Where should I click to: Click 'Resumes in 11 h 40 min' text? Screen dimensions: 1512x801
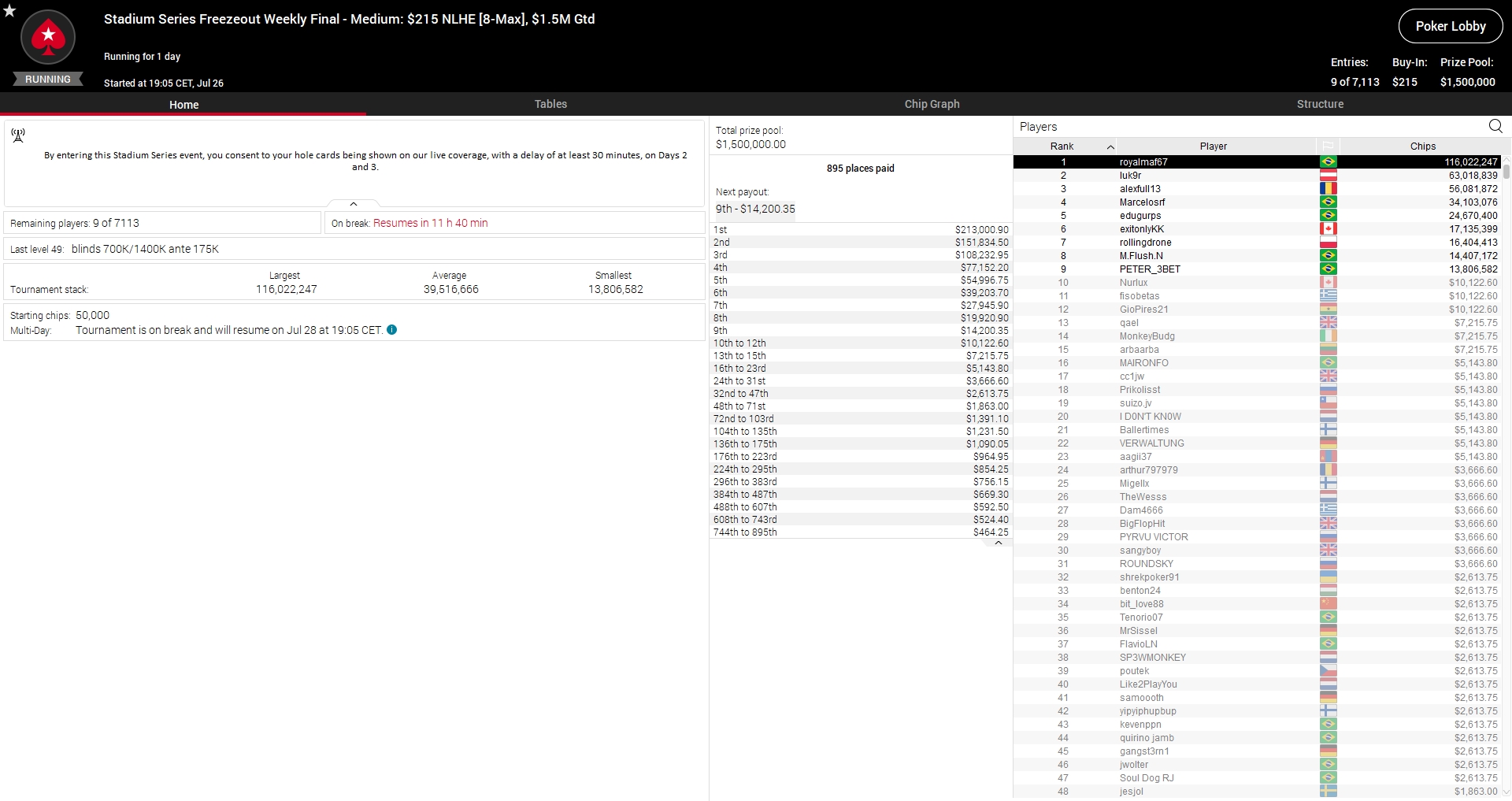point(430,223)
